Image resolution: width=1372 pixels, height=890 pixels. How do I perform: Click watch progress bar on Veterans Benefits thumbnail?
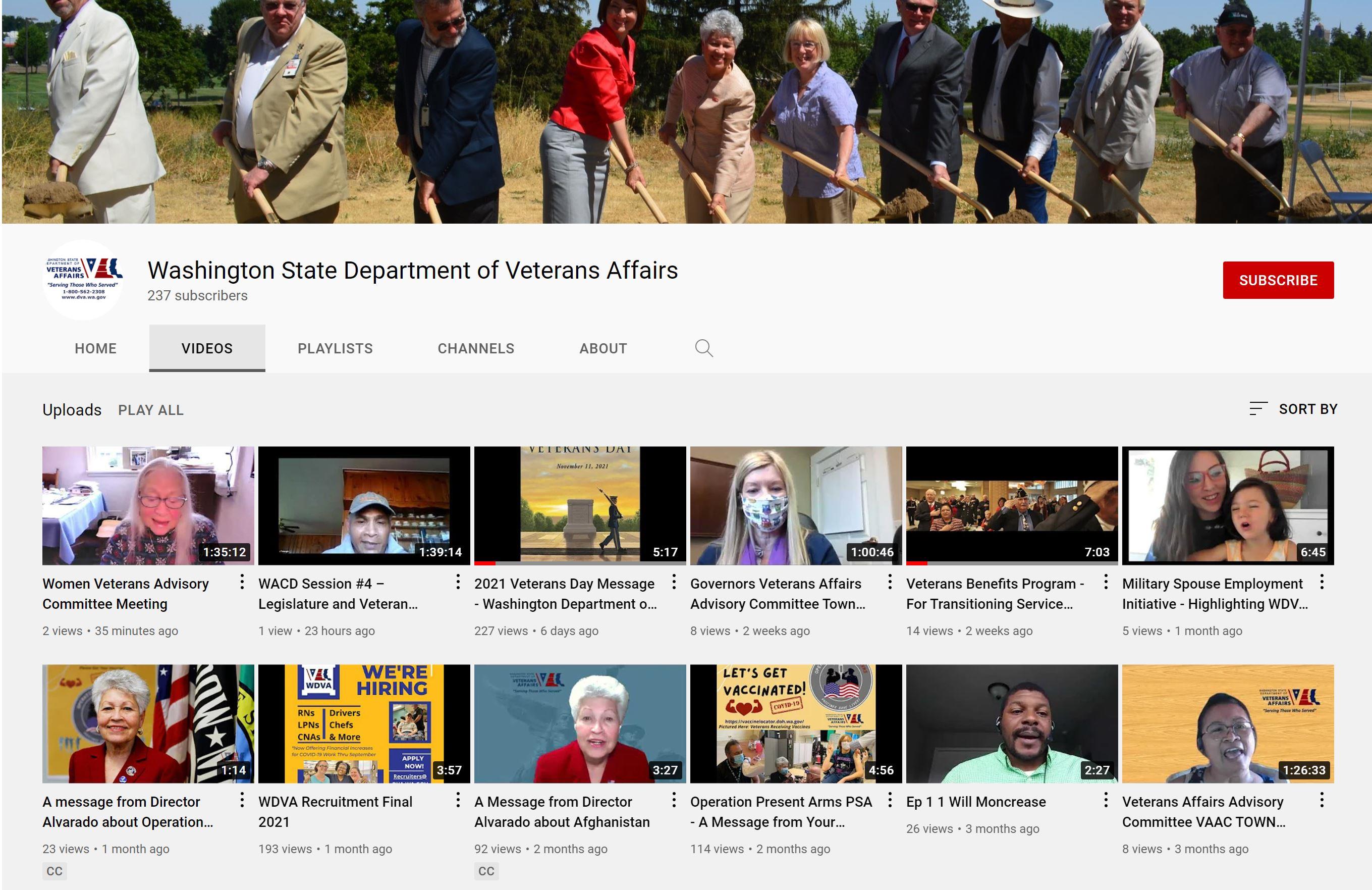[x=1012, y=563]
